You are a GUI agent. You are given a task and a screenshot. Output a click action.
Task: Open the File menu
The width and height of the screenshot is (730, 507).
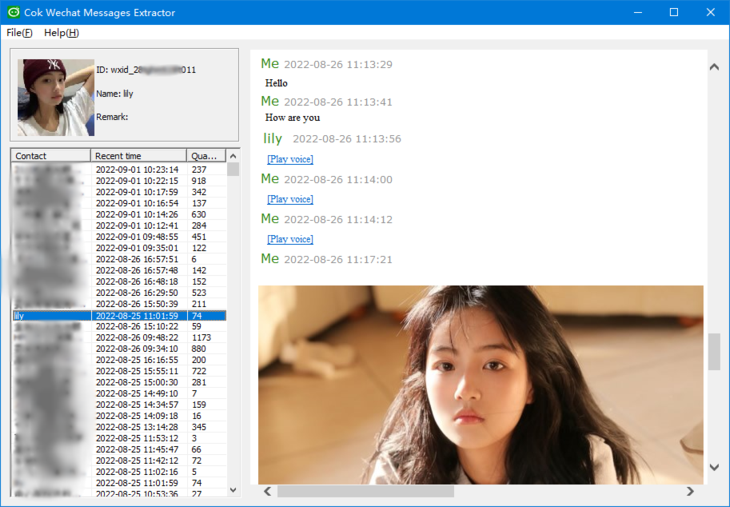coord(19,33)
